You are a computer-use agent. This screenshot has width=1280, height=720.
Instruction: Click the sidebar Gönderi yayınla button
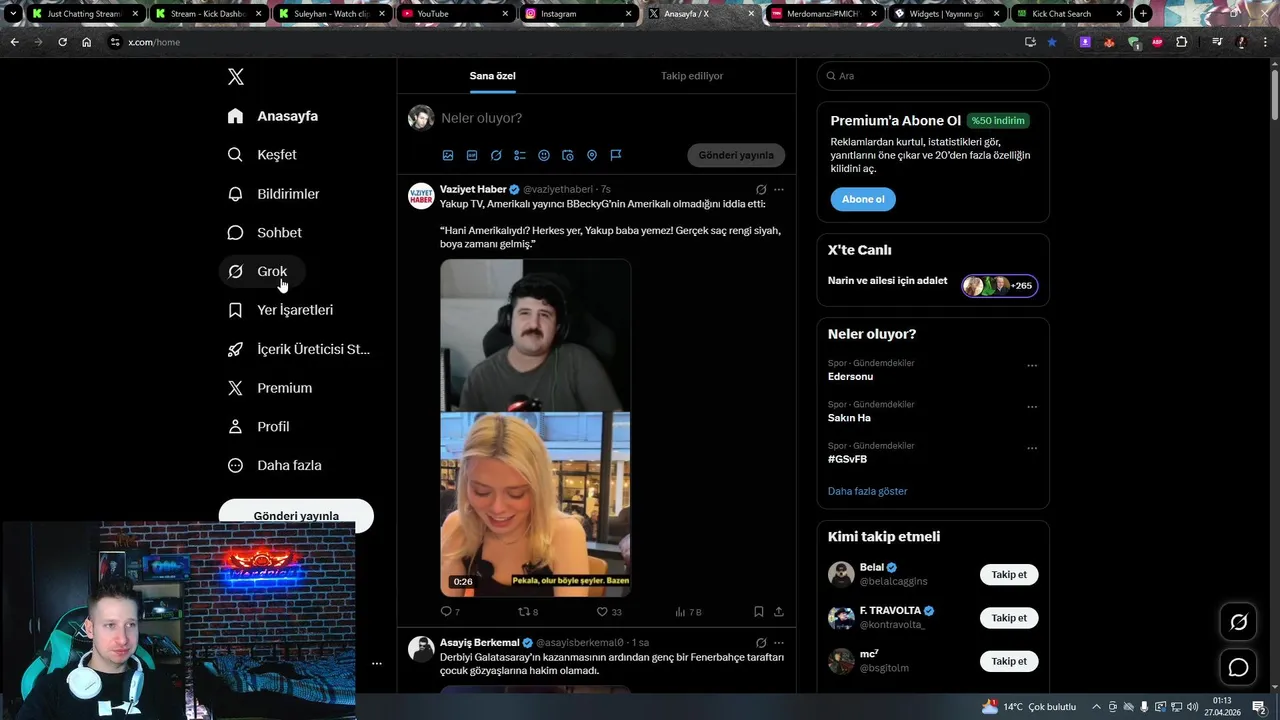point(296,516)
